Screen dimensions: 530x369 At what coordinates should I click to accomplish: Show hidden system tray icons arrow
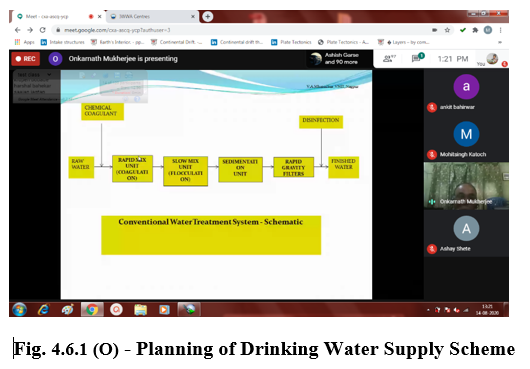[x=428, y=310]
